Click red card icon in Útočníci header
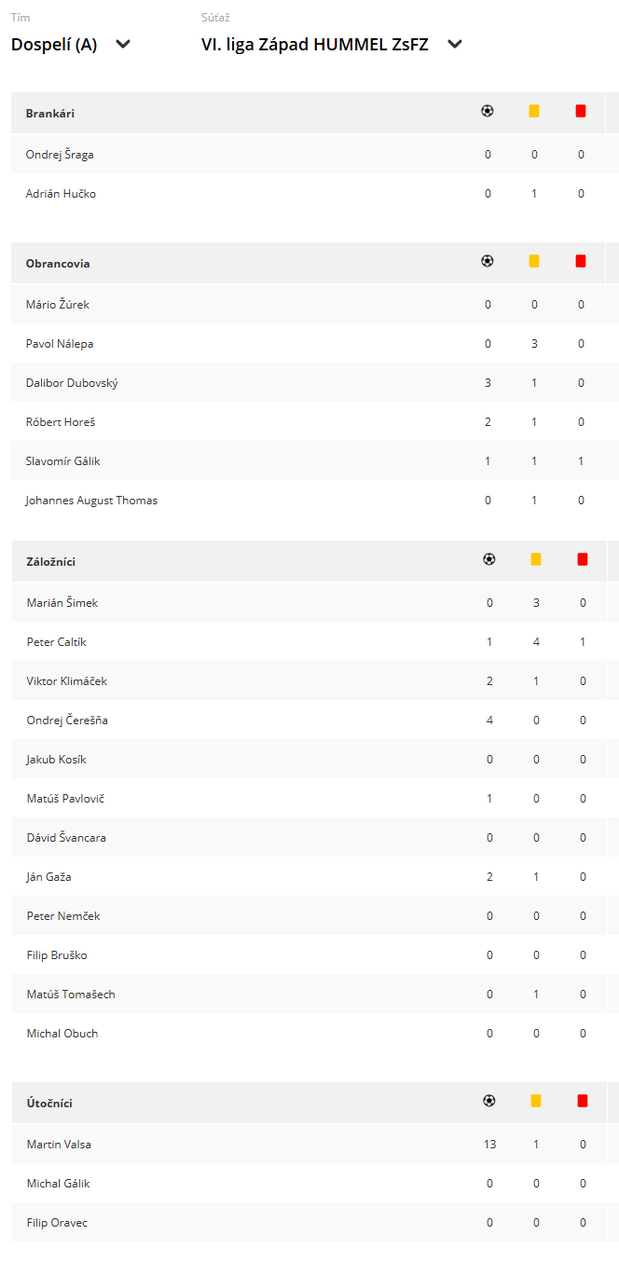 coord(583,1101)
